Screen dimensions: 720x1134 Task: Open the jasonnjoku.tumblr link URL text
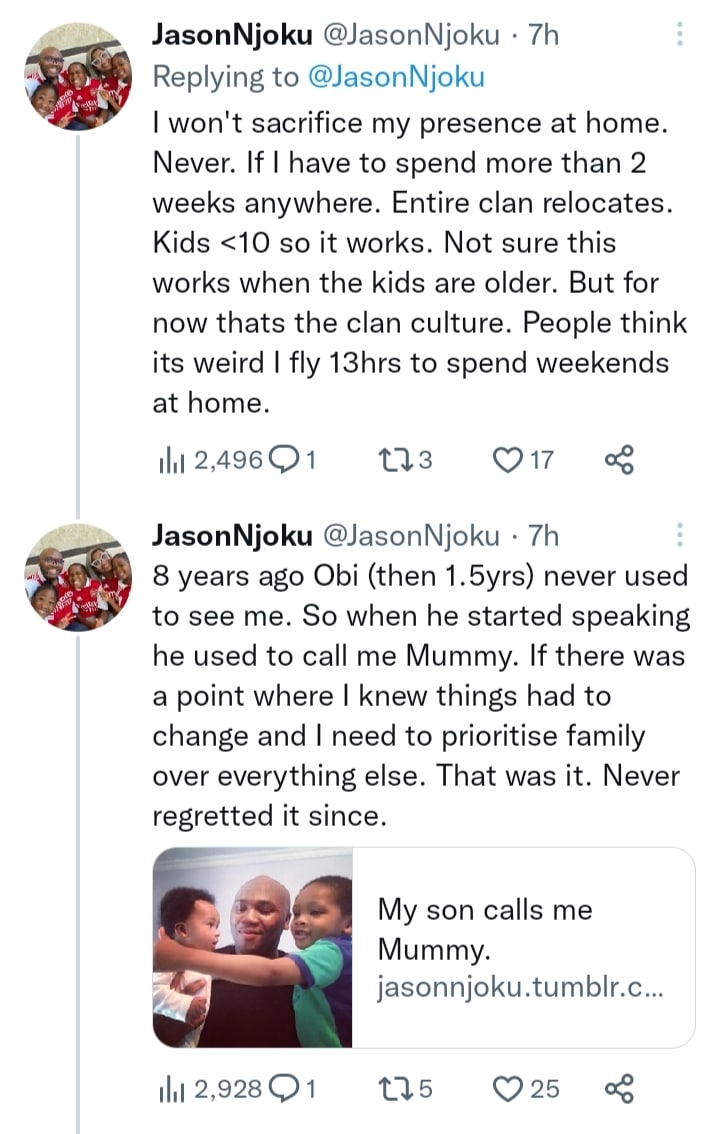click(x=520, y=988)
